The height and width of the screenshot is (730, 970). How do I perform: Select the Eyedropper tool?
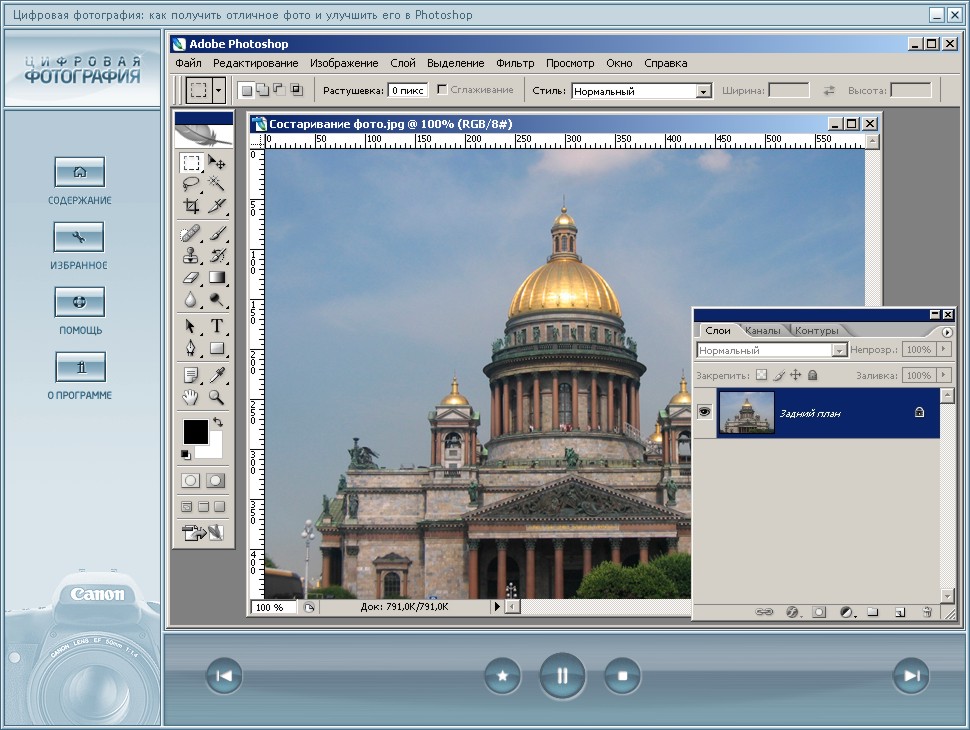[x=216, y=375]
